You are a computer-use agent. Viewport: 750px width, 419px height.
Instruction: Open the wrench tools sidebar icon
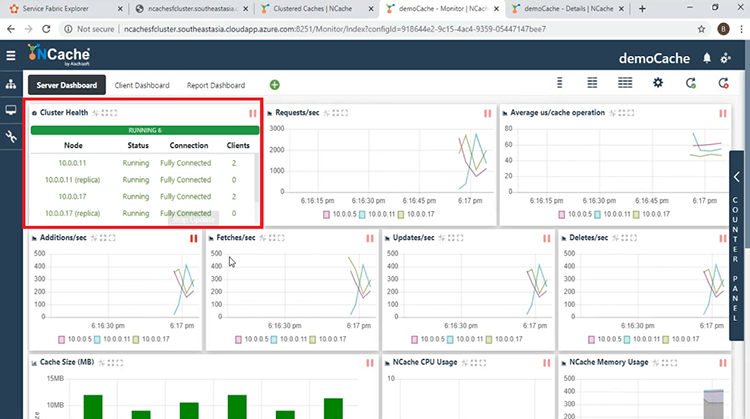click(x=11, y=137)
